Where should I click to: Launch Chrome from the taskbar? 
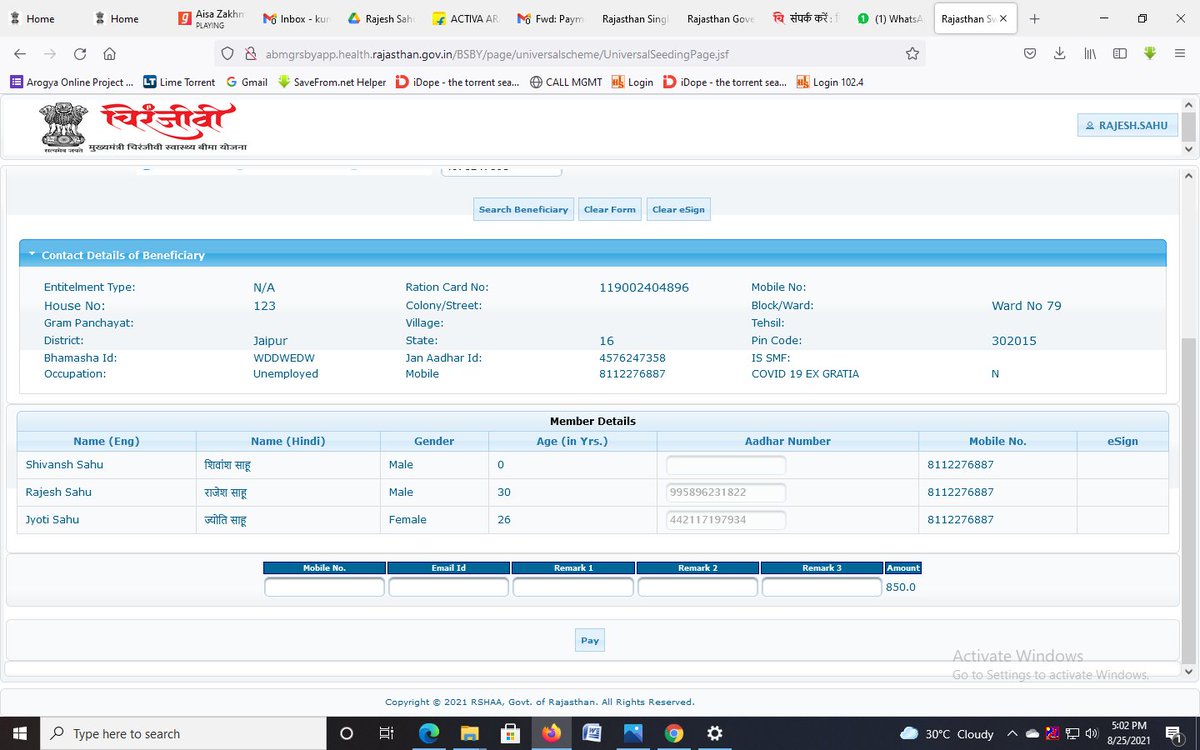673,733
